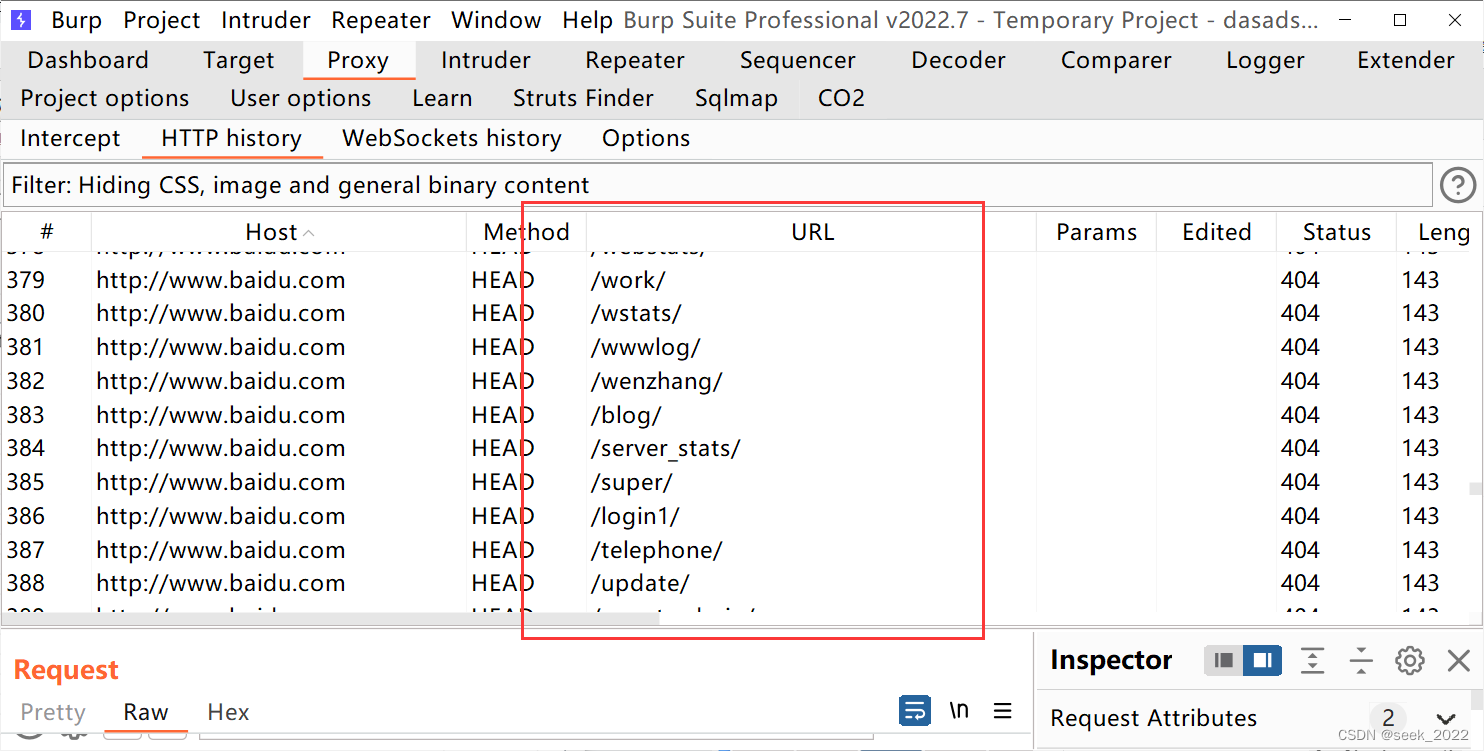Open the Sqlmap extension tab
The height and width of the screenshot is (751, 1484).
point(736,98)
